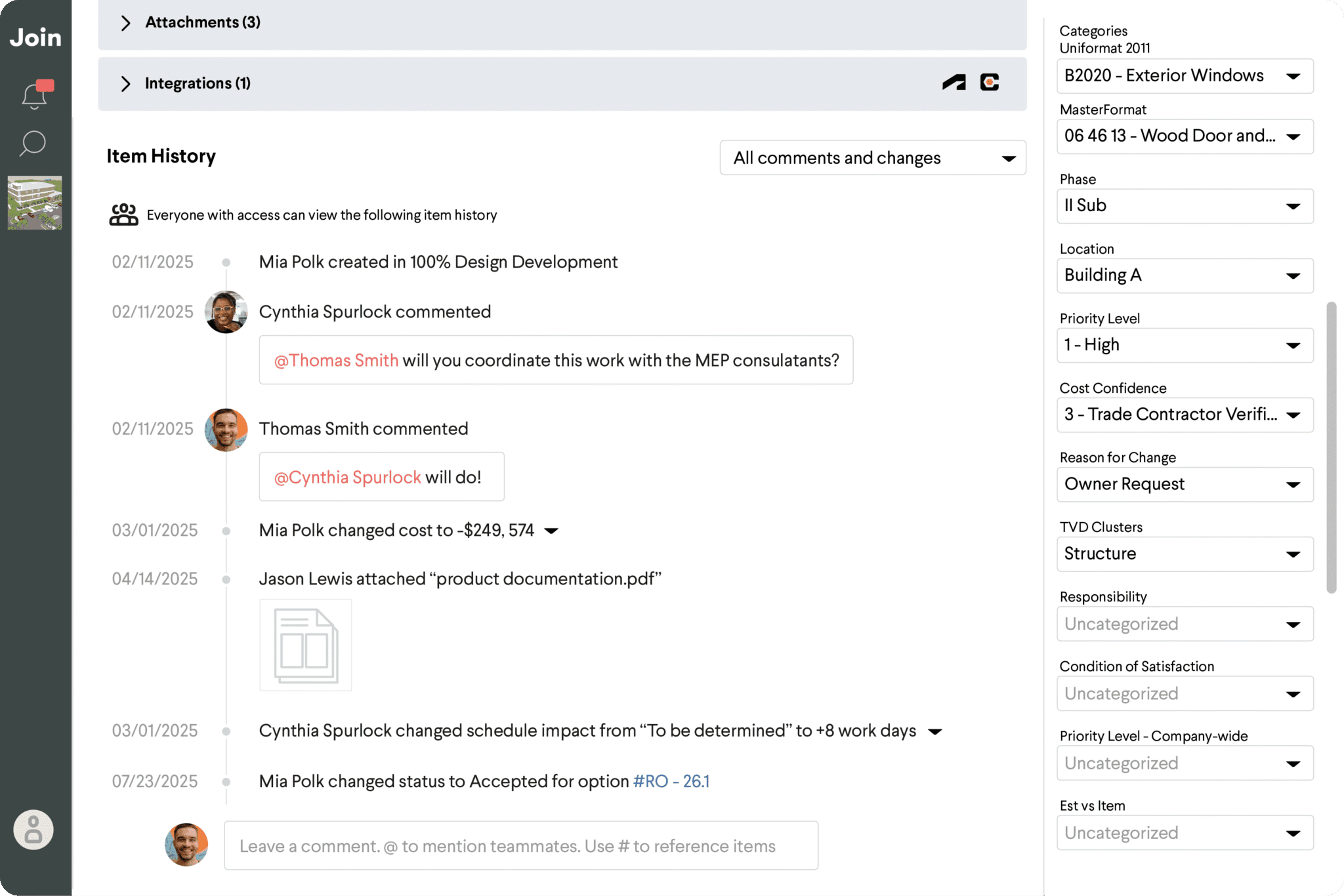Expand the schedule impact change details
The height and width of the screenshot is (896, 1344).
935,731
